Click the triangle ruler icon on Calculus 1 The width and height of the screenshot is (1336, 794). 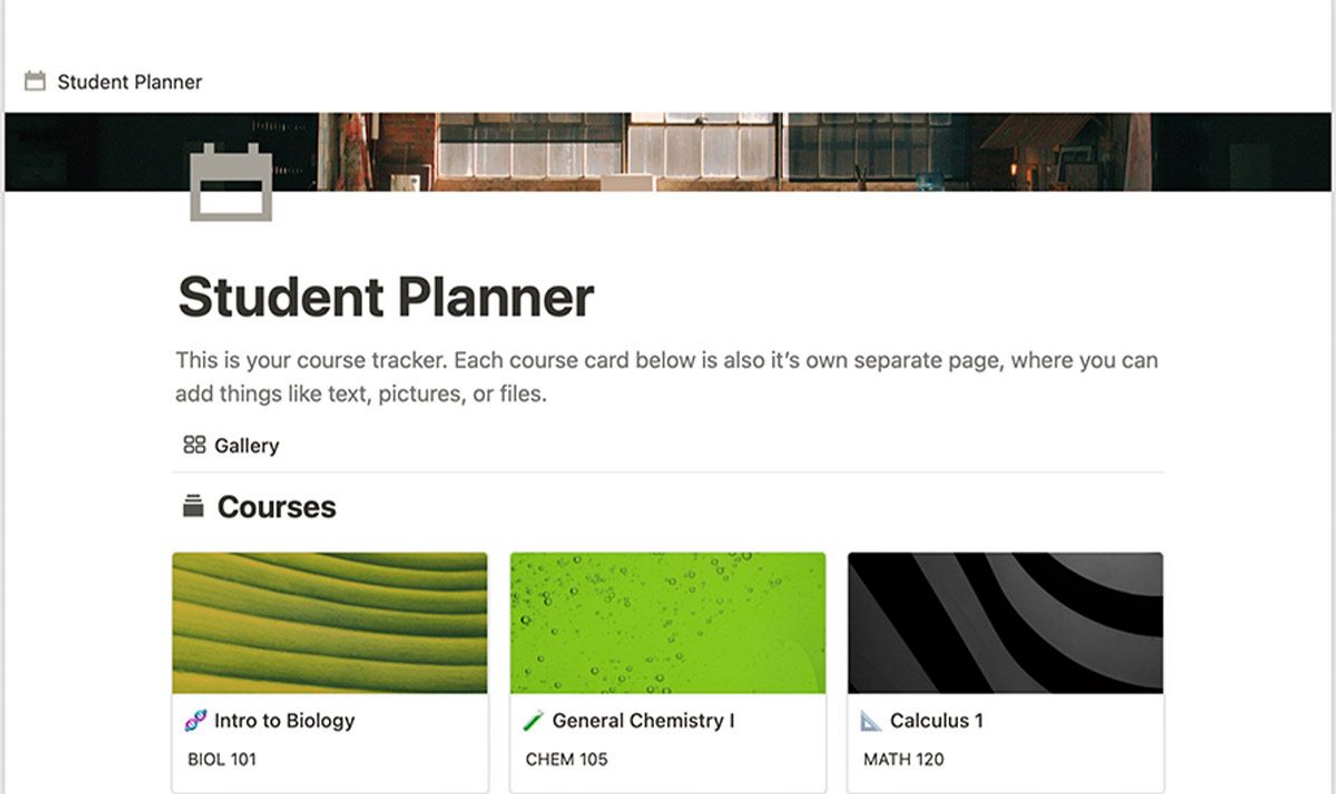[x=871, y=720]
